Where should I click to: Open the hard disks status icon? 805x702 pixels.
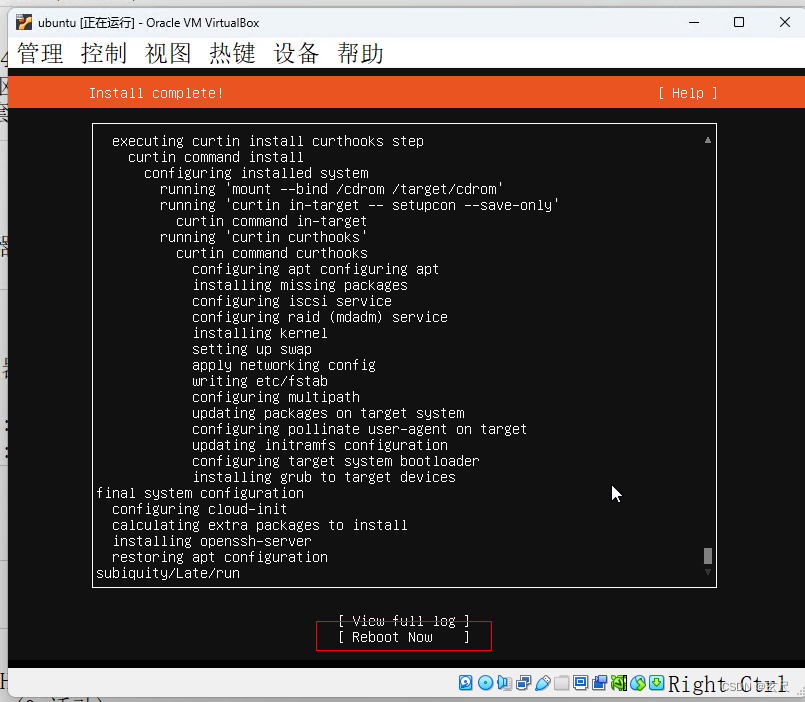coord(465,682)
